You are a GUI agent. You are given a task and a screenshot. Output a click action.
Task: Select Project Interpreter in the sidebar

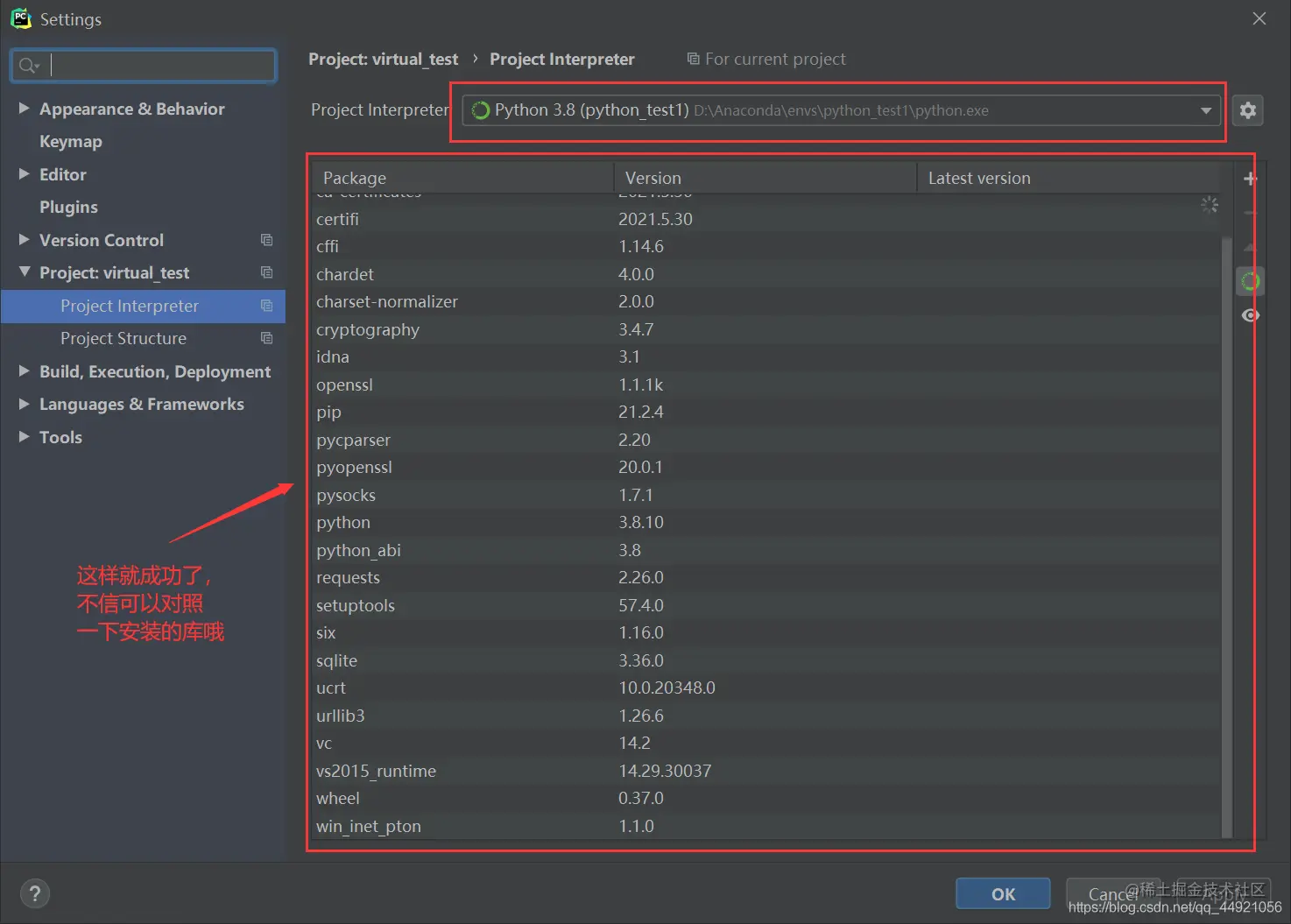point(144,306)
